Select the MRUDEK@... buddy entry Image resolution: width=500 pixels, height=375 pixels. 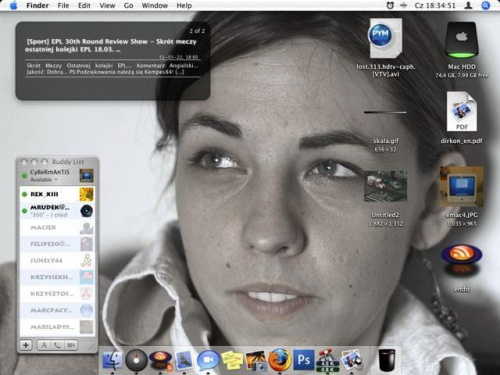[57, 211]
